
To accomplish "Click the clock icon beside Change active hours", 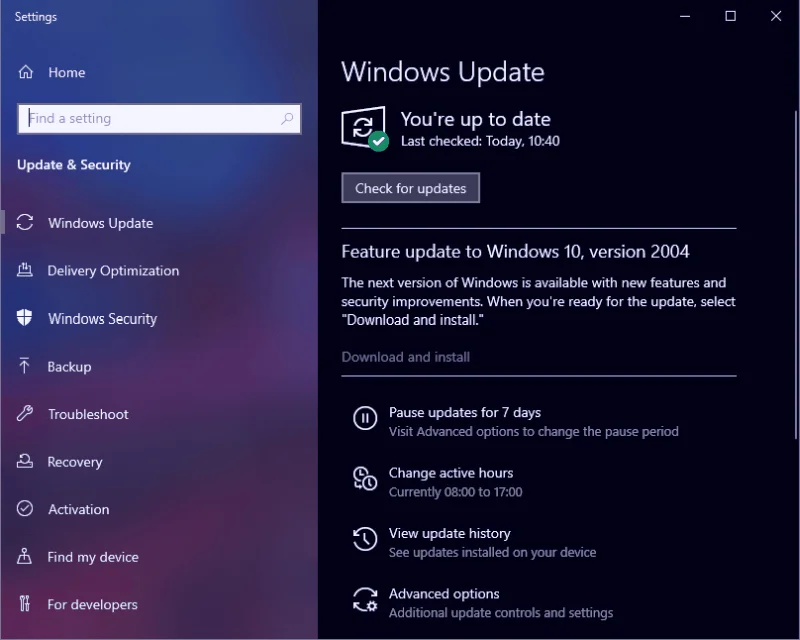I will coord(364,480).
